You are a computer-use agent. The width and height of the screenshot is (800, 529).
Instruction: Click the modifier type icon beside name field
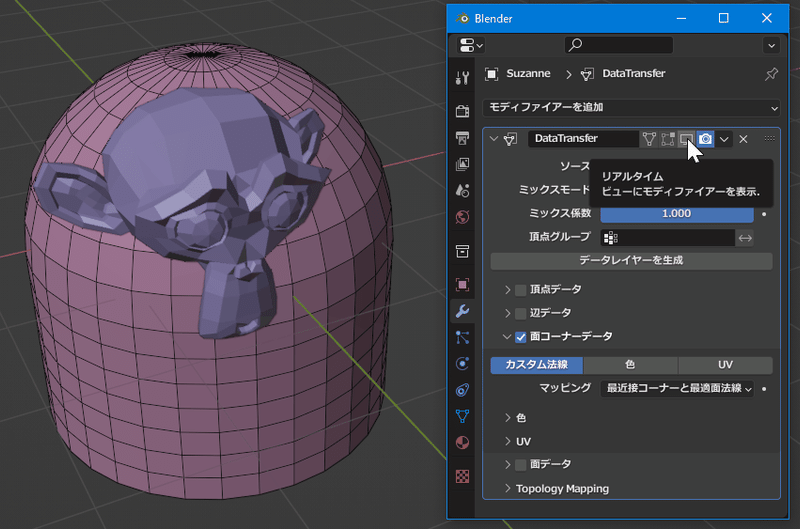pos(511,139)
